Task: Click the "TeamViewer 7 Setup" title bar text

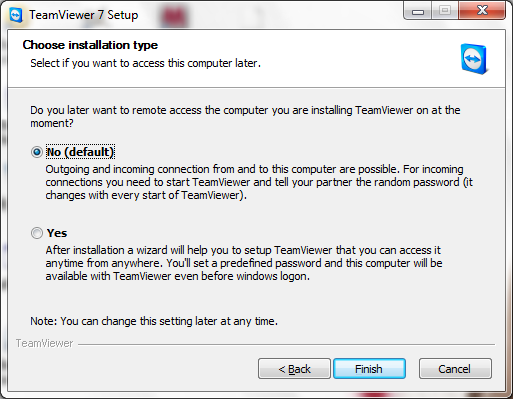Action: pos(83,15)
